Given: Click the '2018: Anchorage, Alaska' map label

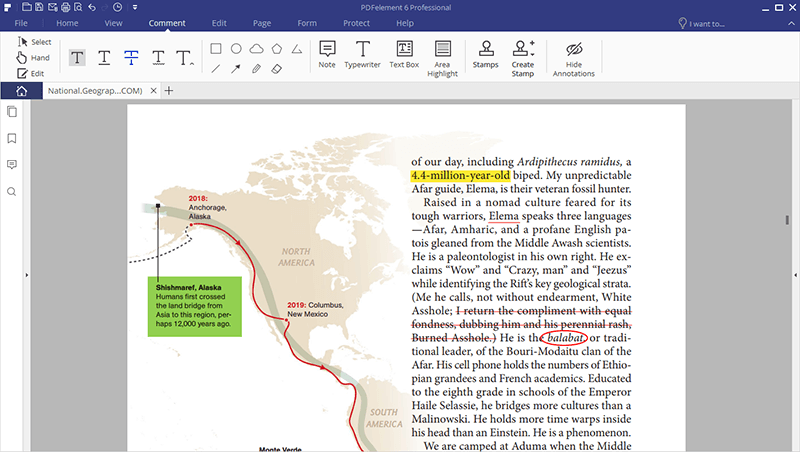Looking at the screenshot, I should [208, 207].
